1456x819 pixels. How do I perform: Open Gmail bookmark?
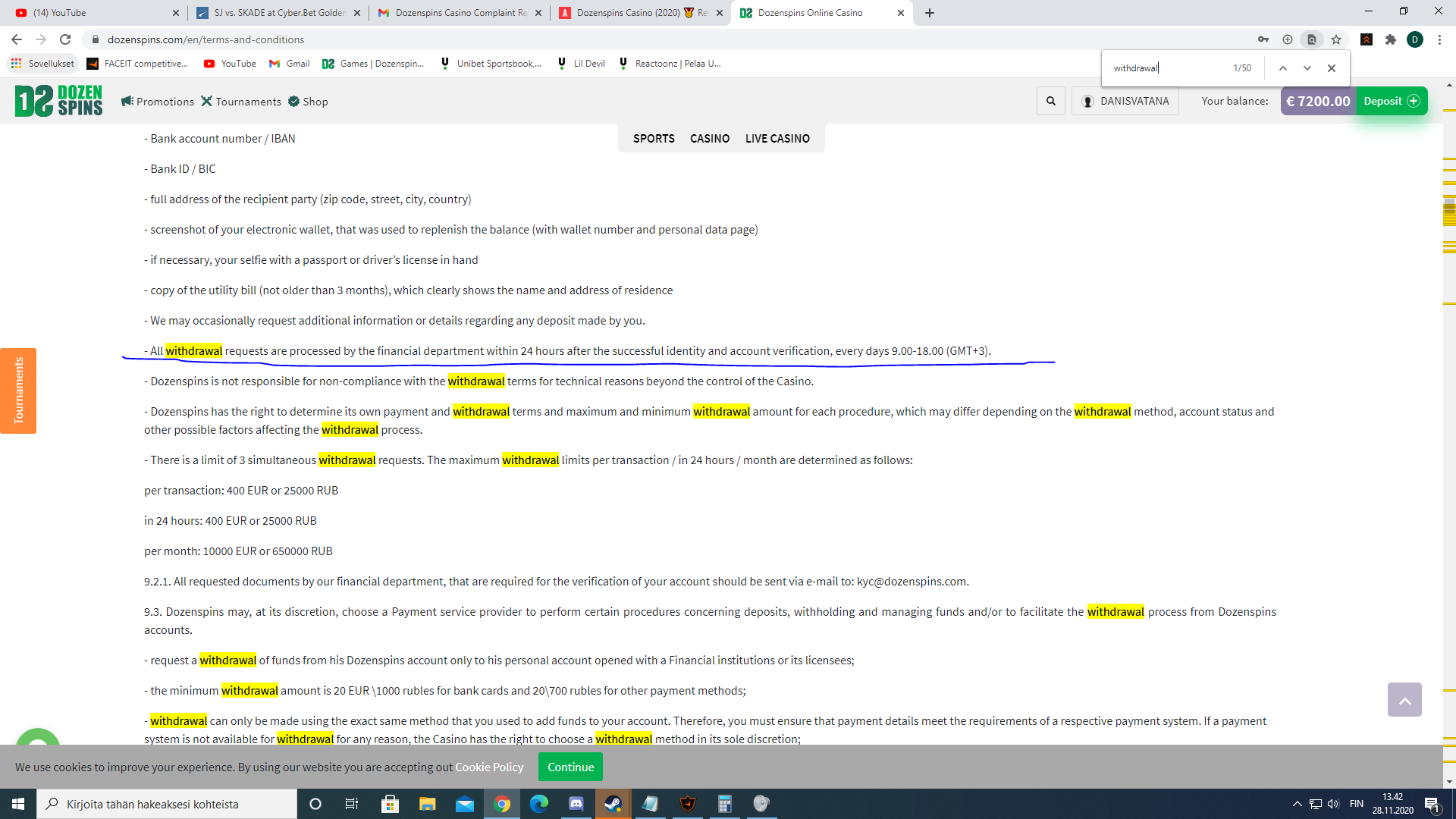(x=290, y=64)
